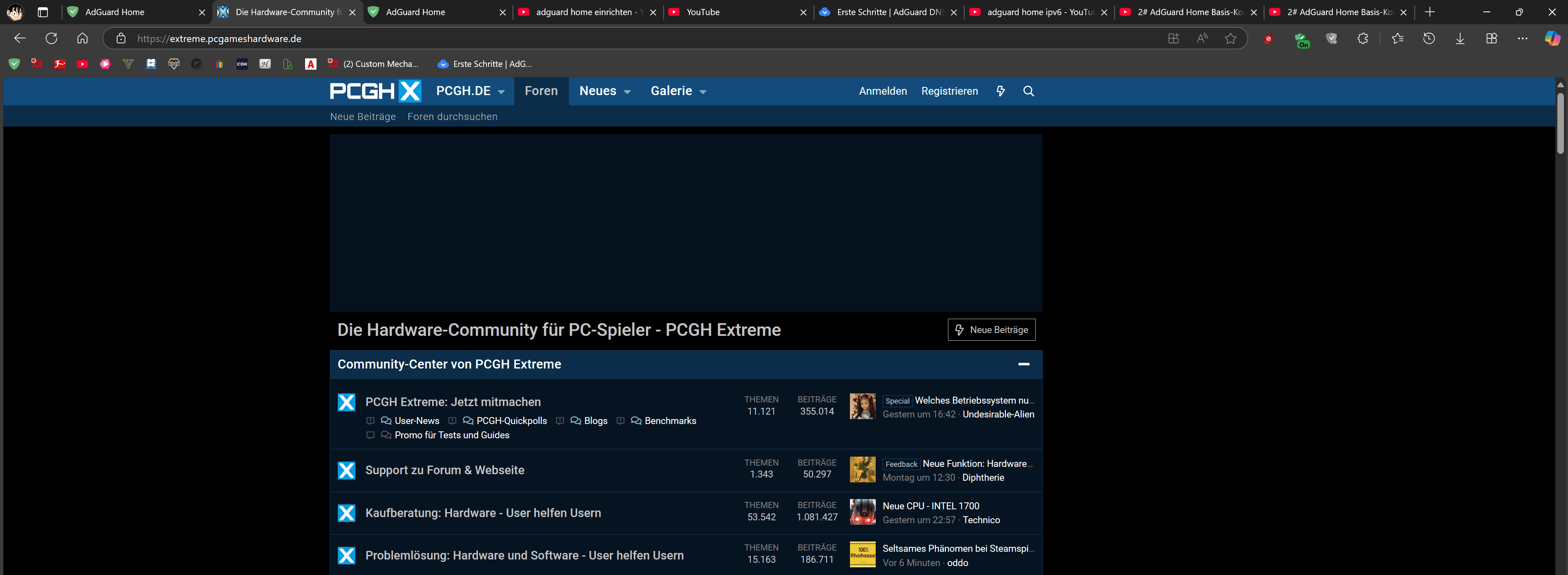Viewport: 1568px width, 575px height.
Task: Click the Anmelden login link
Action: [x=883, y=91]
